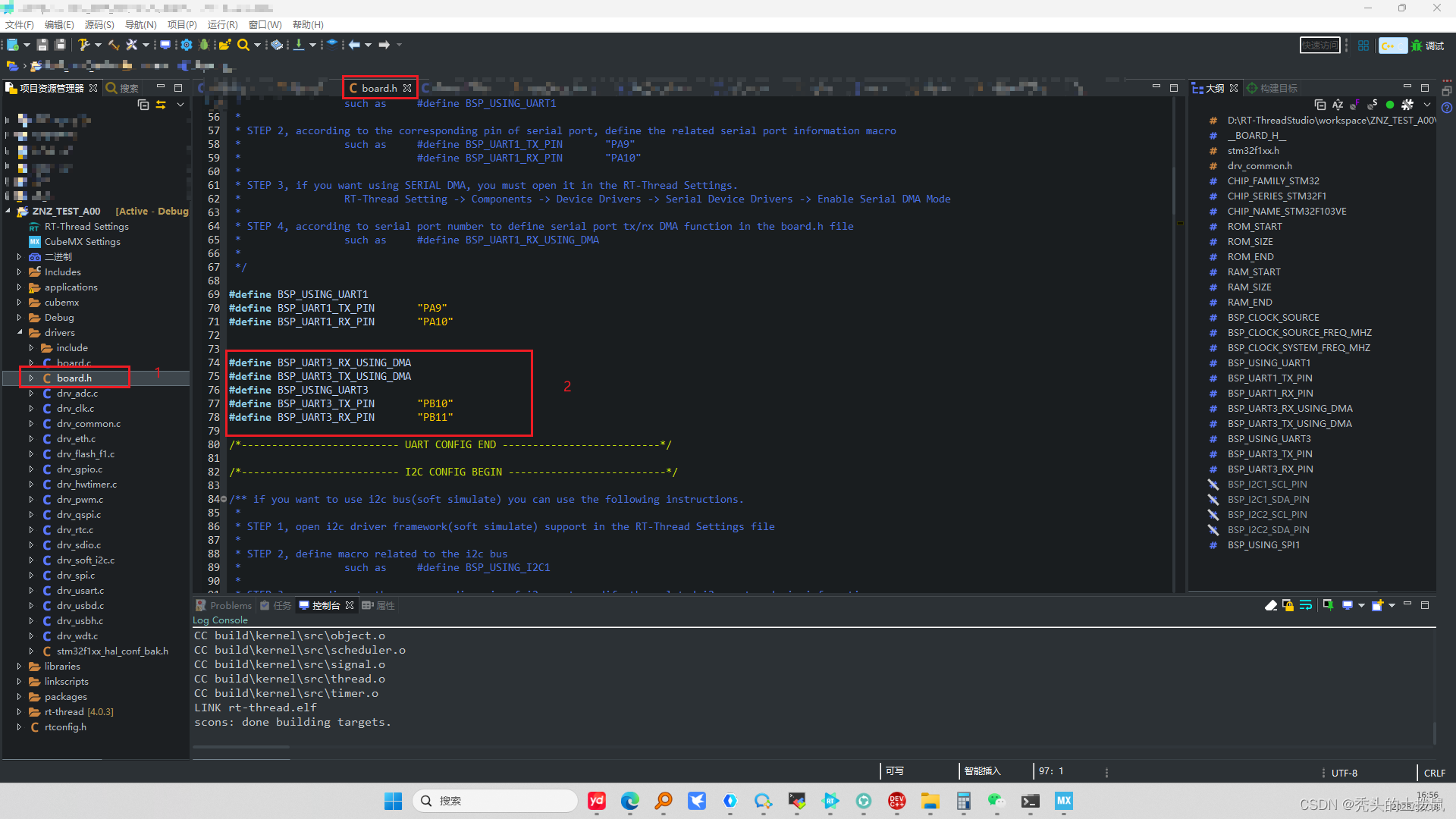Toggle scroll lock in console
Screen dimensions: 1456x819
(x=1288, y=605)
